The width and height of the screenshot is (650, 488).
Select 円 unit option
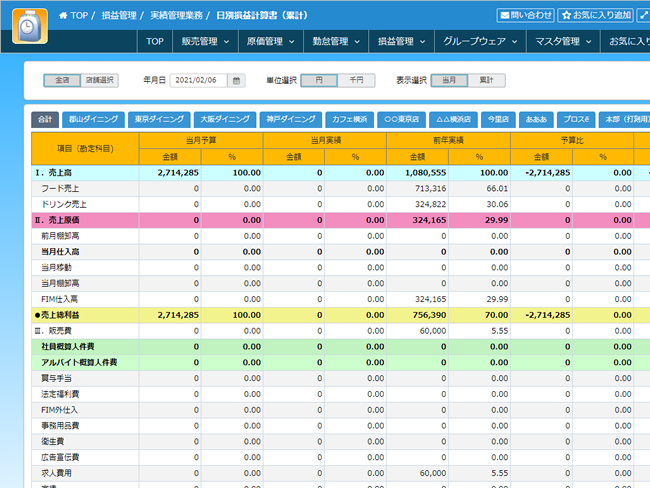pyautogui.click(x=319, y=80)
